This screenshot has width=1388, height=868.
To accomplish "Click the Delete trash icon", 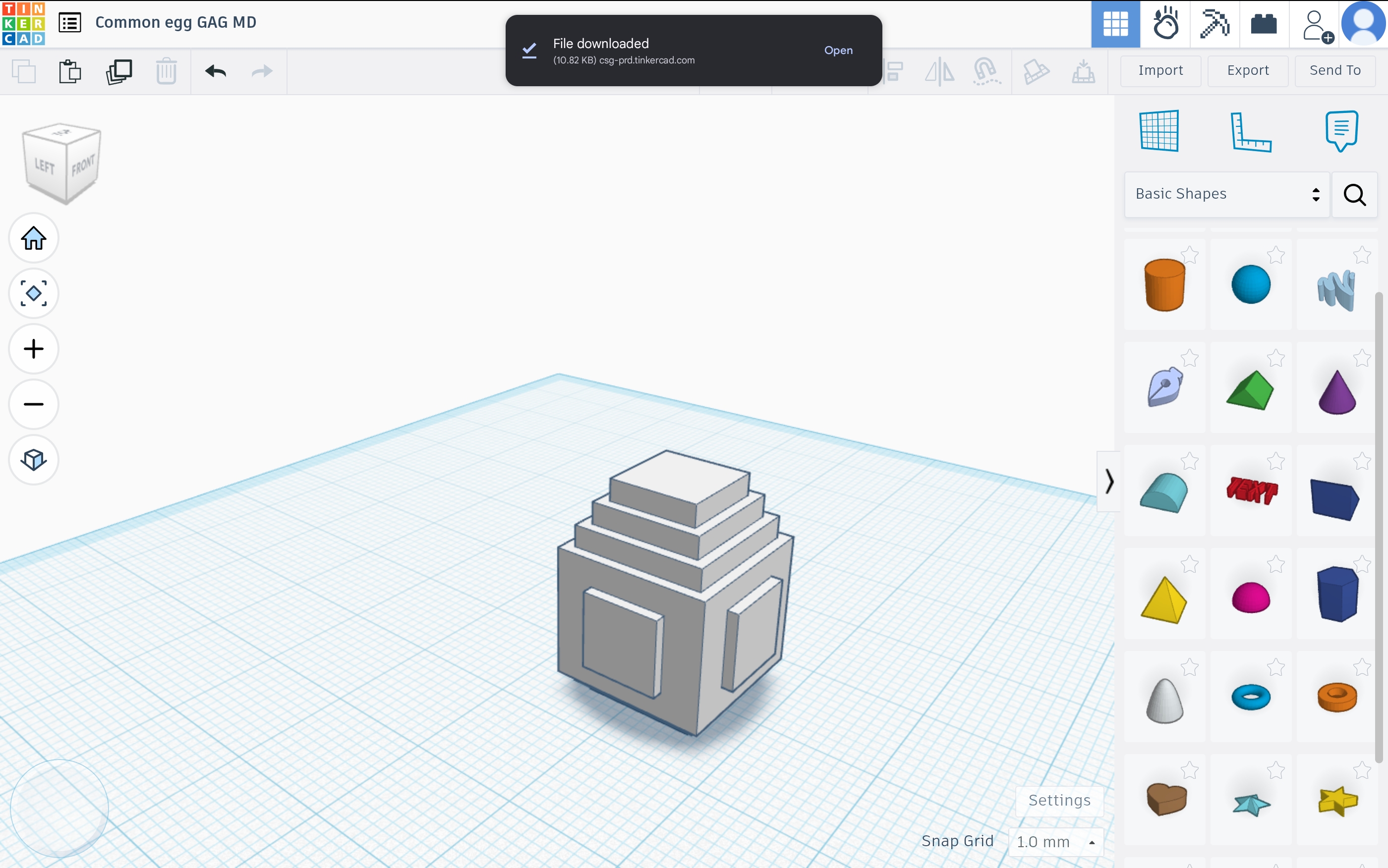I will pos(167,71).
